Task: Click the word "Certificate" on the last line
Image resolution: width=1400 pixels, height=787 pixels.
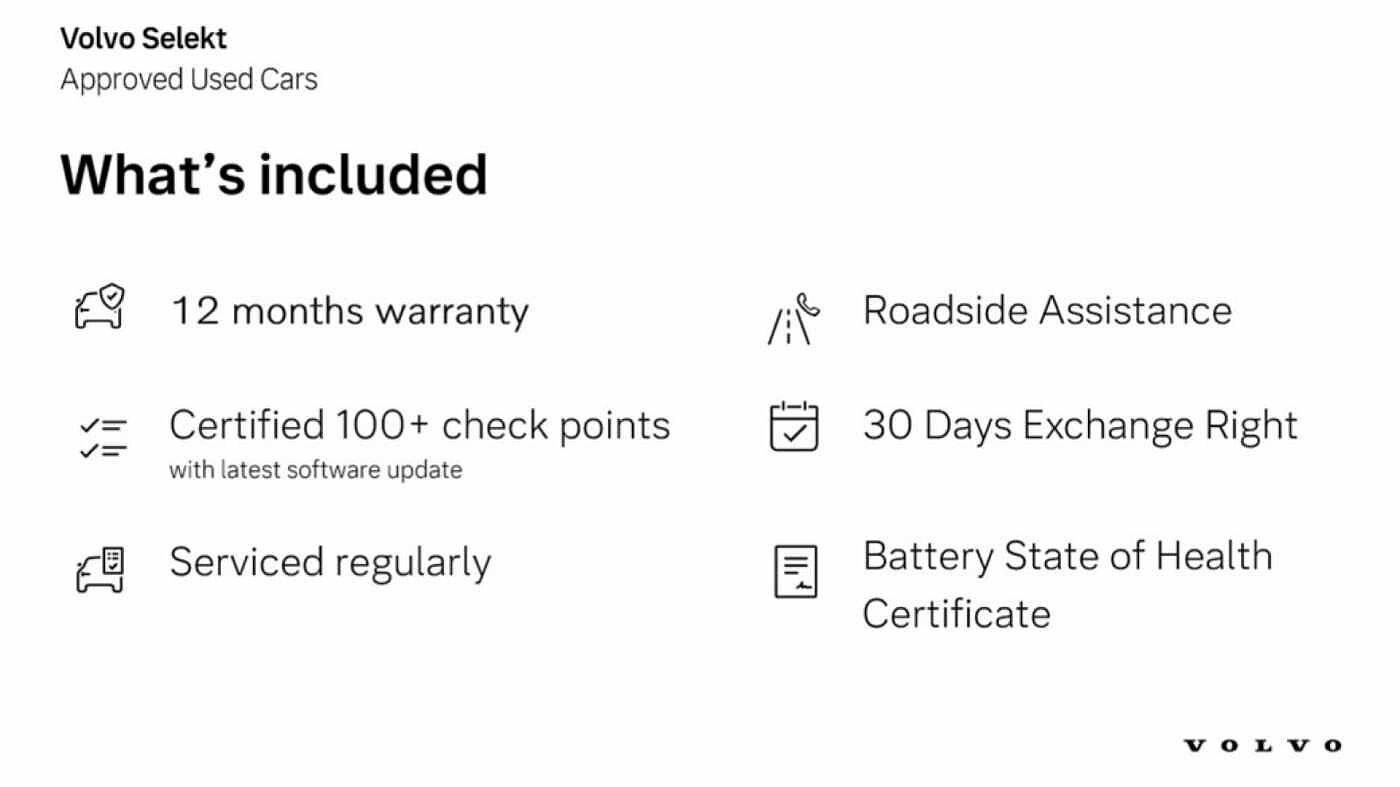Action: pyautogui.click(x=956, y=613)
